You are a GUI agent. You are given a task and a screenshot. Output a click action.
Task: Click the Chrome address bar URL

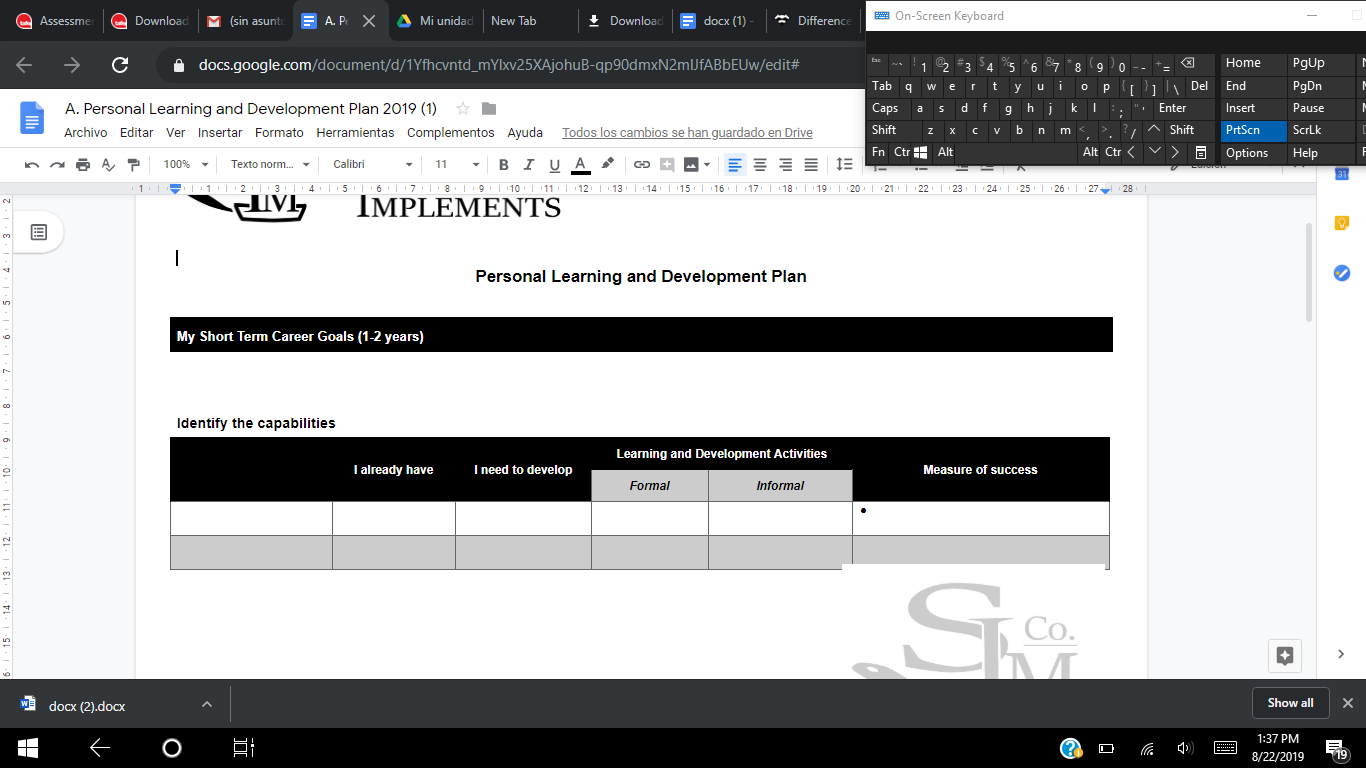point(499,65)
